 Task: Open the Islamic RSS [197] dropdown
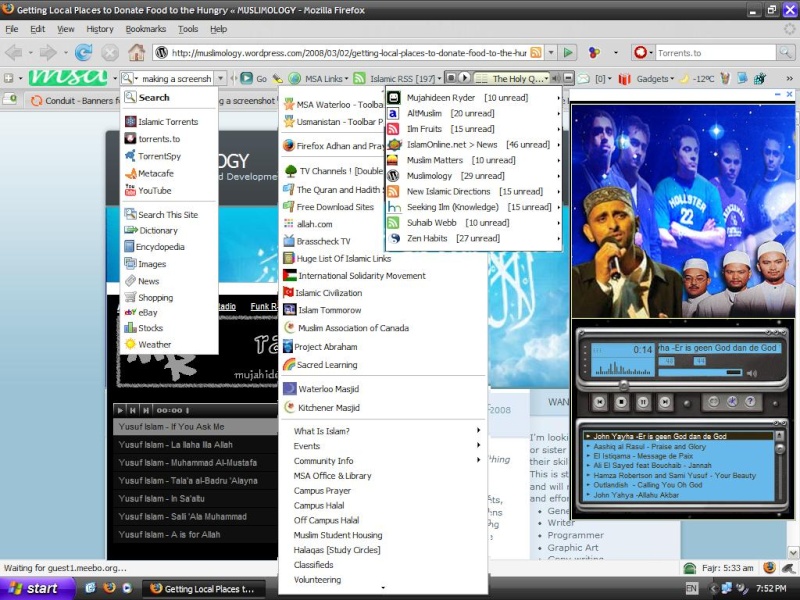pyautogui.click(x=398, y=79)
